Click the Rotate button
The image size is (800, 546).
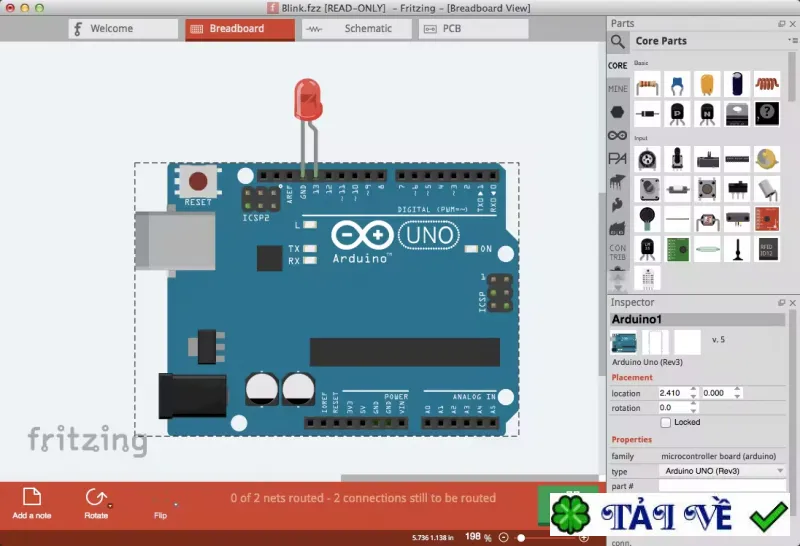96,503
